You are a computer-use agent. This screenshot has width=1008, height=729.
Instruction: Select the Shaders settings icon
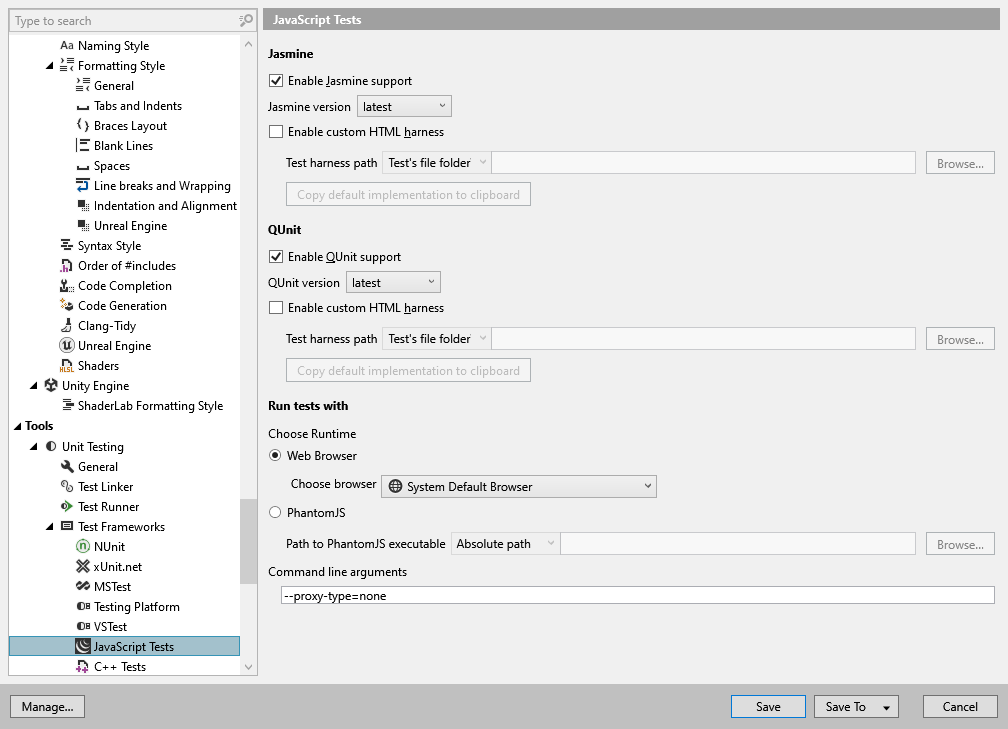(66, 365)
